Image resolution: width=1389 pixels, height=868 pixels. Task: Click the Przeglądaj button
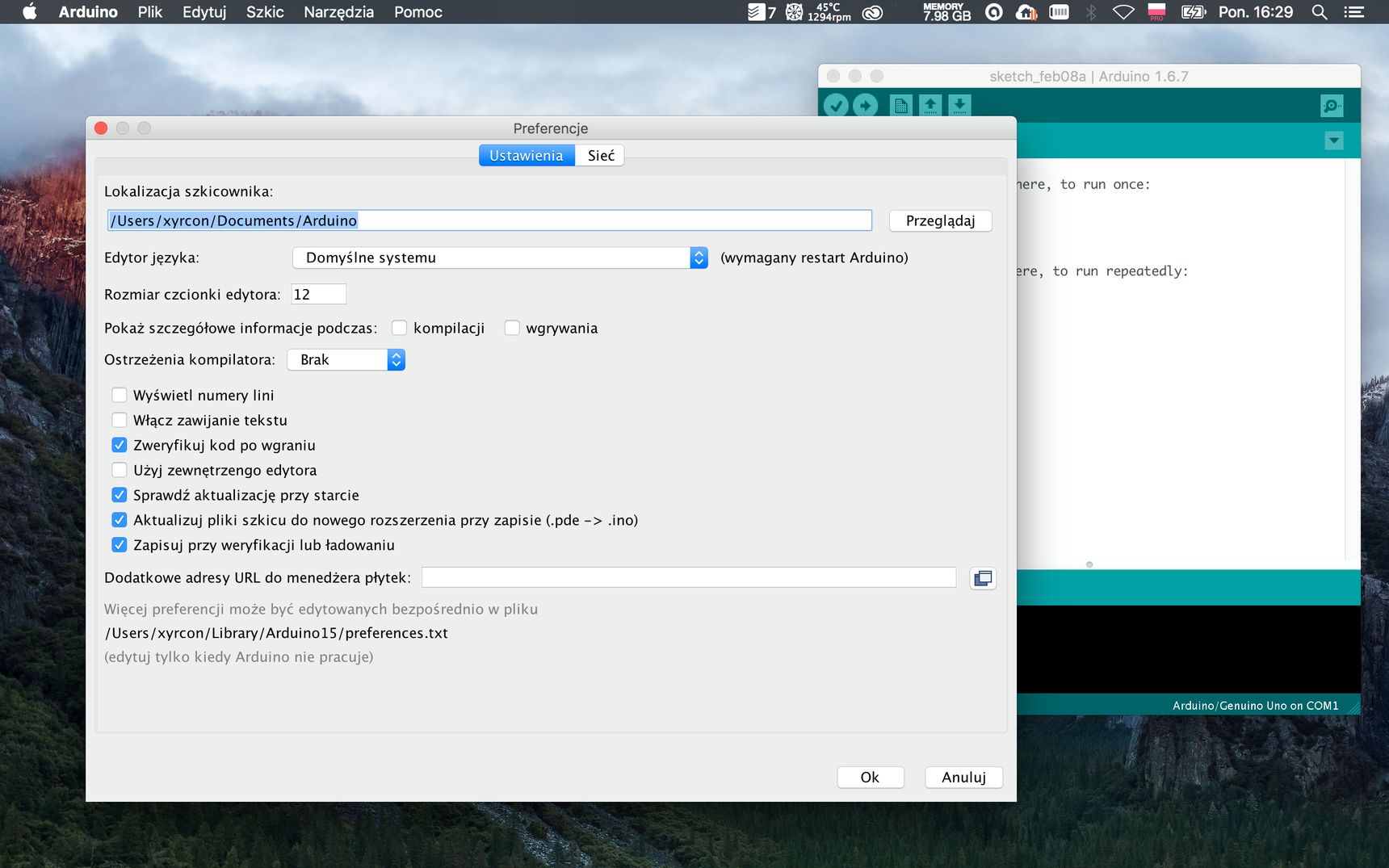click(940, 221)
